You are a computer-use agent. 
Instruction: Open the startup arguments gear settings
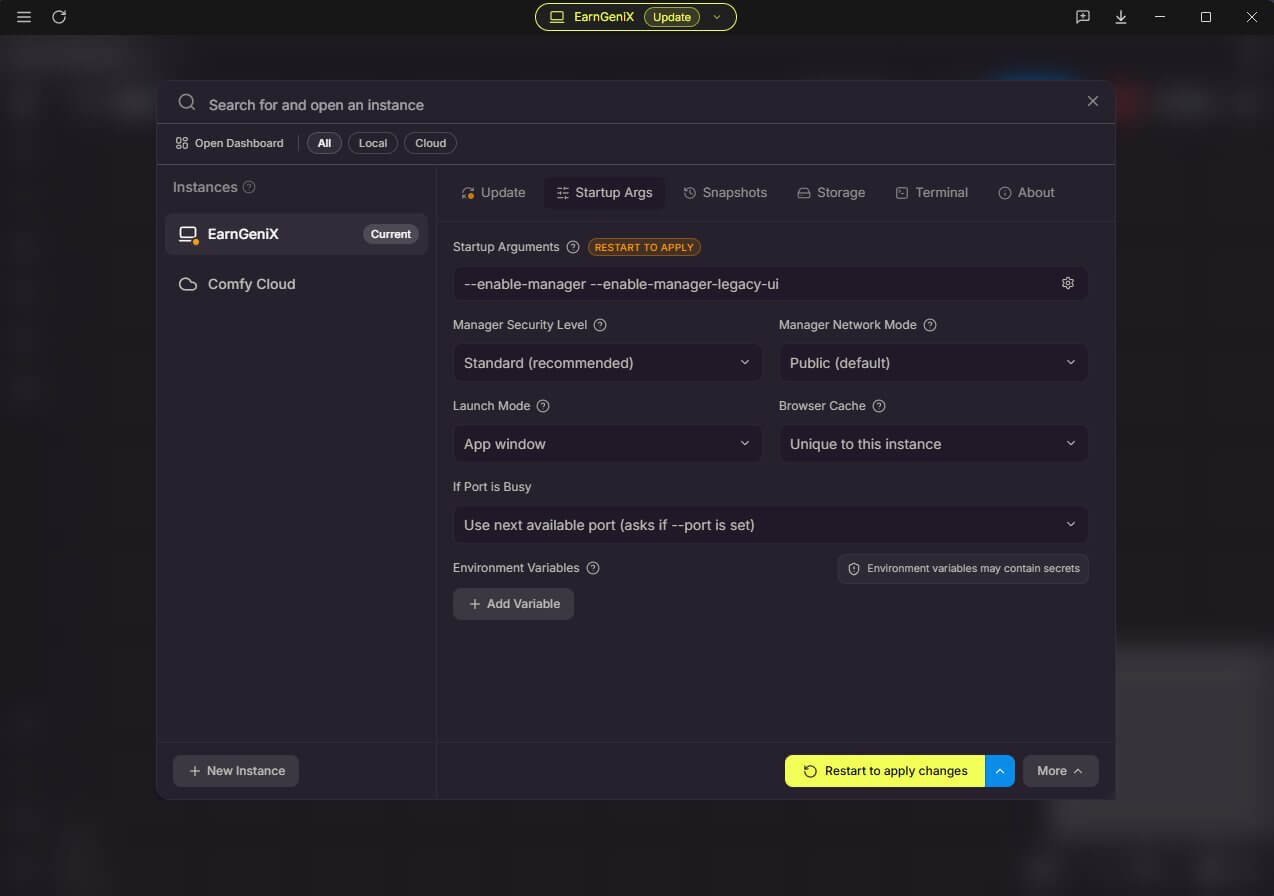click(x=1068, y=284)
